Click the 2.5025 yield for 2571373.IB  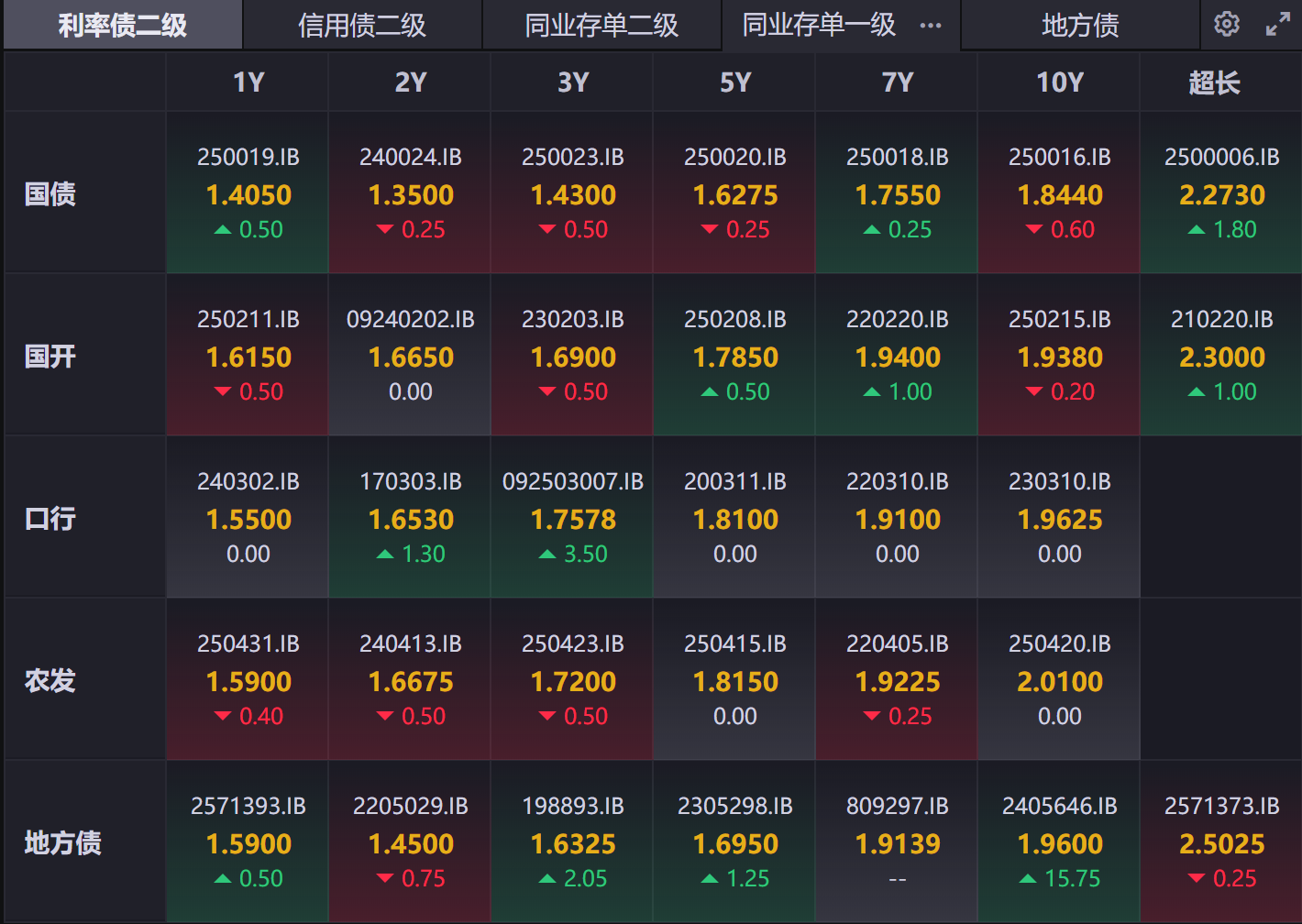click(x=1221, y=844)
